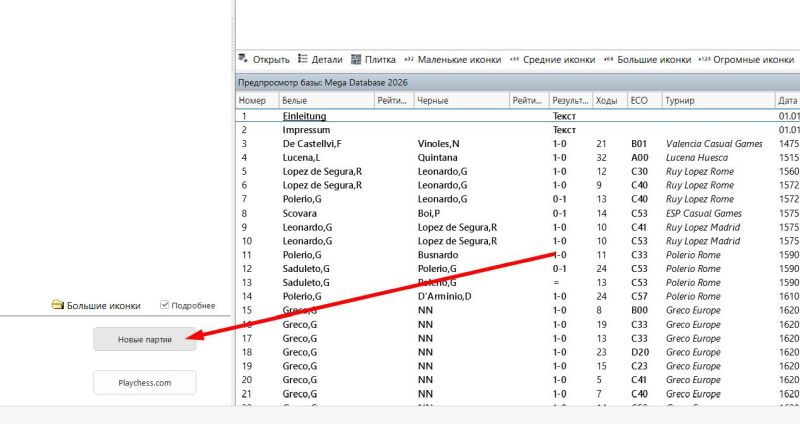
Task: Select the De Castellvi,F game row
Action: (518, 144)
